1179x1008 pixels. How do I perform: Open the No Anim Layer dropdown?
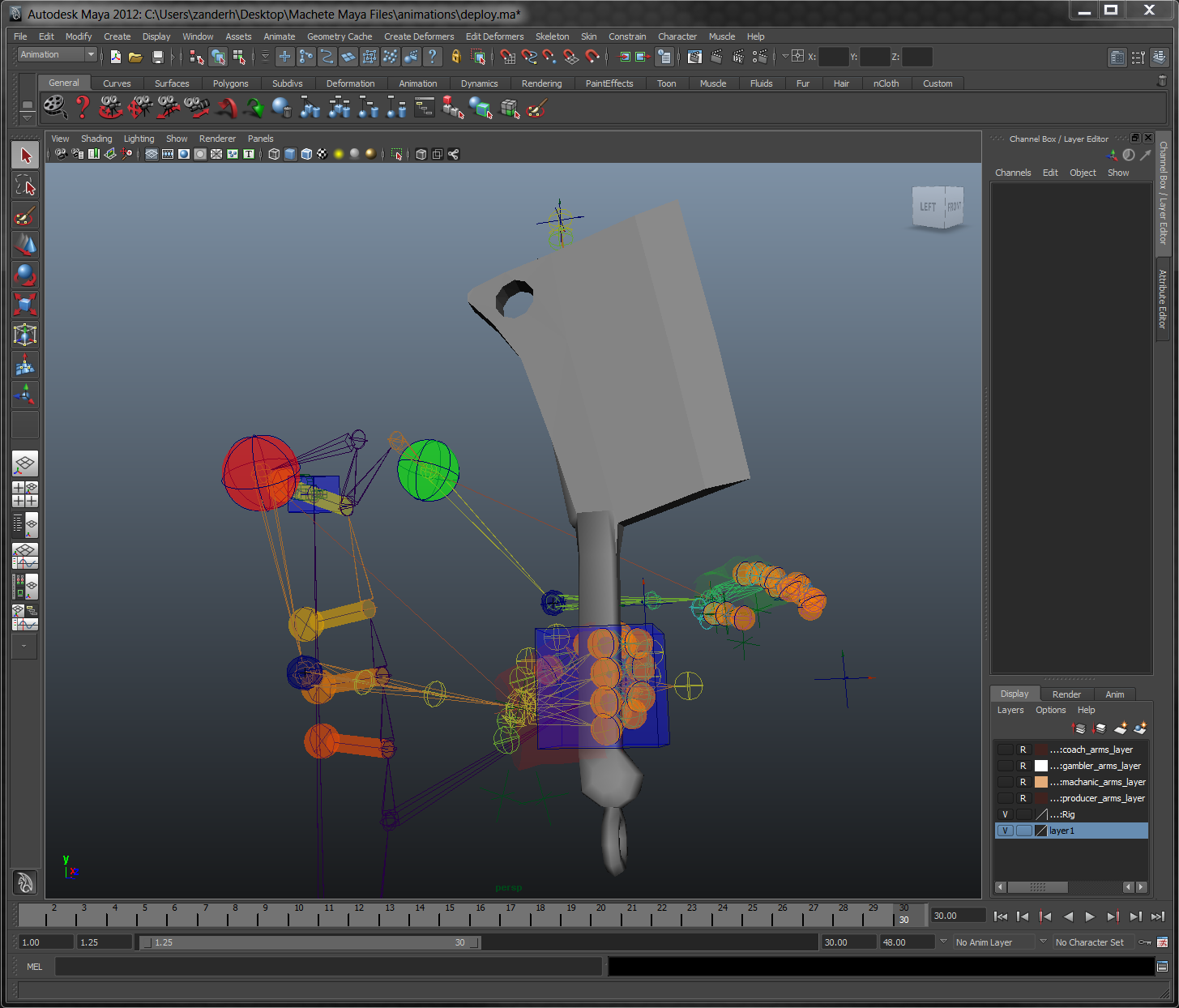[993, 942]
